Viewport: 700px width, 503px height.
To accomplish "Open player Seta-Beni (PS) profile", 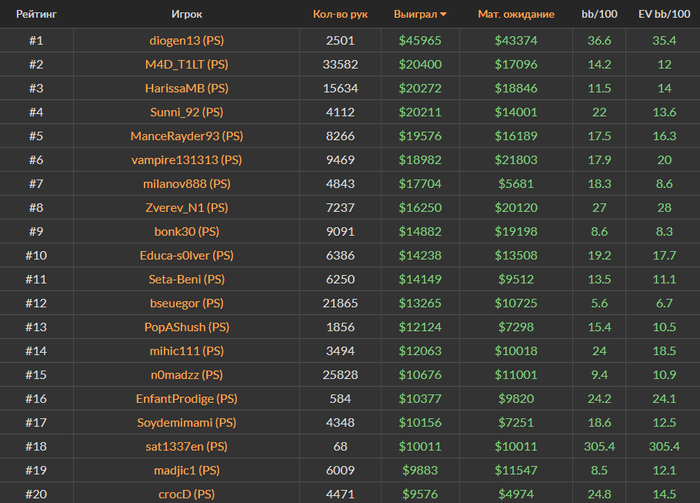I will [187, 279].
